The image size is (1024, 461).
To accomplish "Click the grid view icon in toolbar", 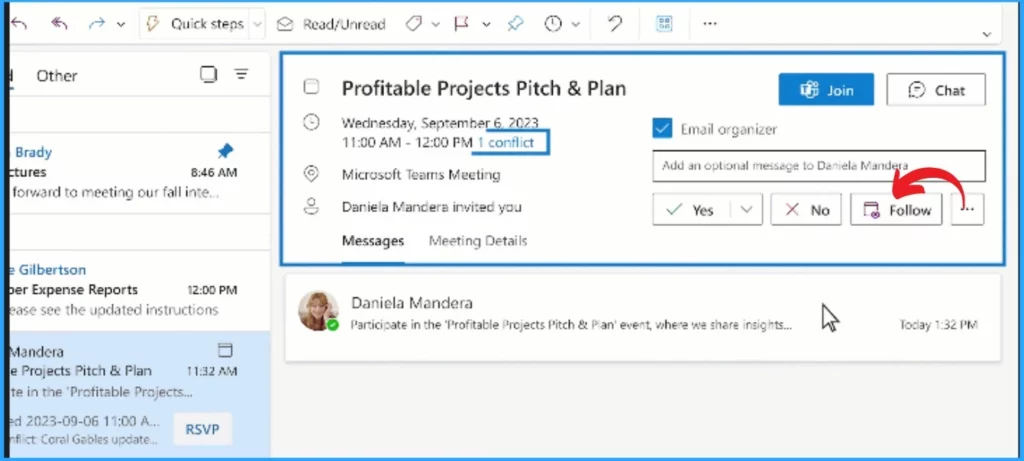I will (665, 24).
